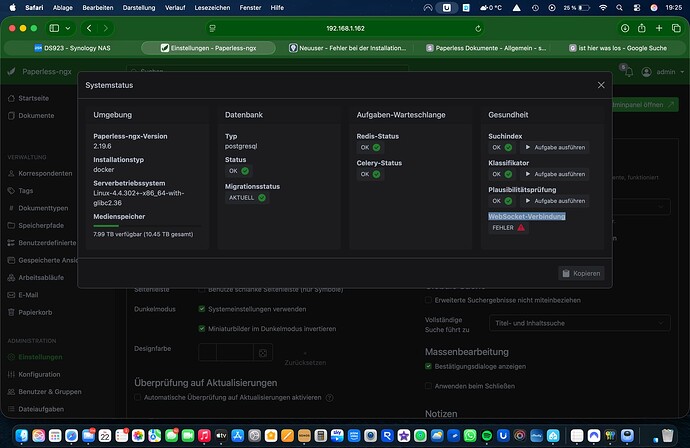Click the Zurücksetzen link under Designfarbe
The height and width of the screenshot is (448, 690).
[305, 363]
